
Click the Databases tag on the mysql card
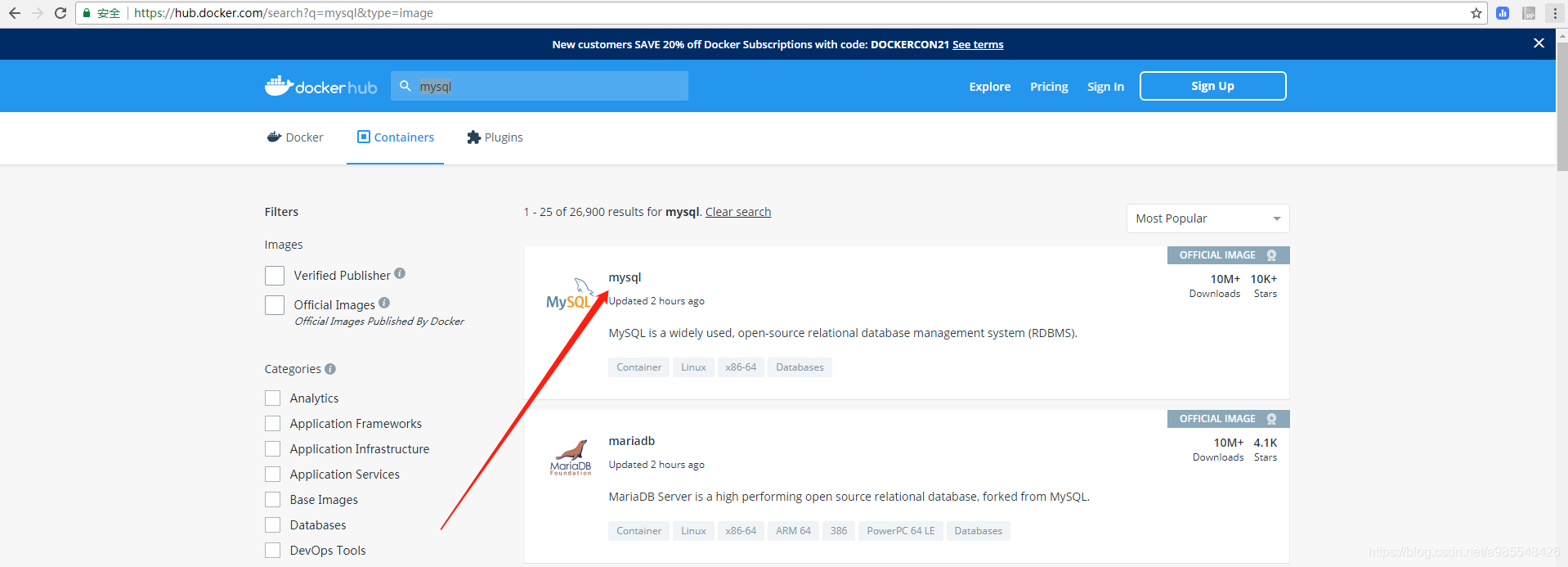point(800,367)
